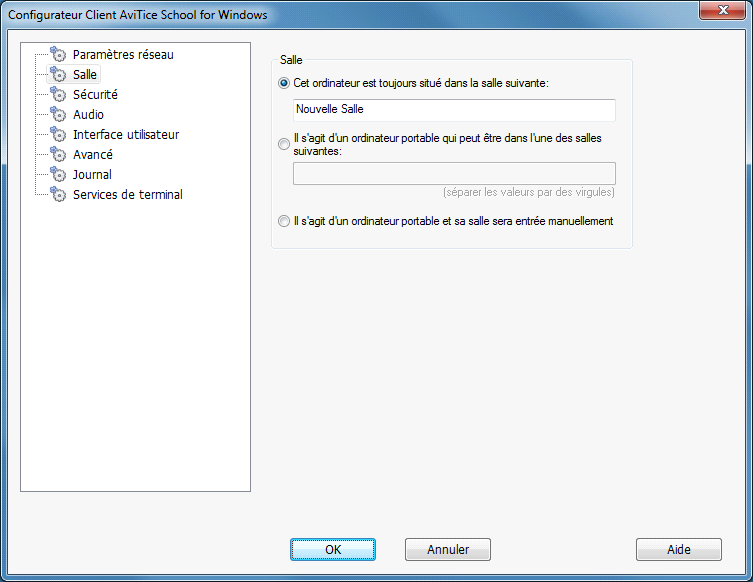The height and width of the screenshot is (582, 753).
Task: Go to Interface utilisateur settings
Action: click(x=126, y=135)
